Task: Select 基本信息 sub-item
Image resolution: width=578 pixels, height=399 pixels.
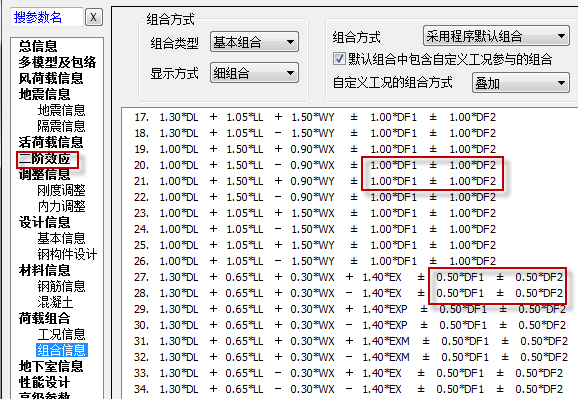Action: tap(61, 238)
